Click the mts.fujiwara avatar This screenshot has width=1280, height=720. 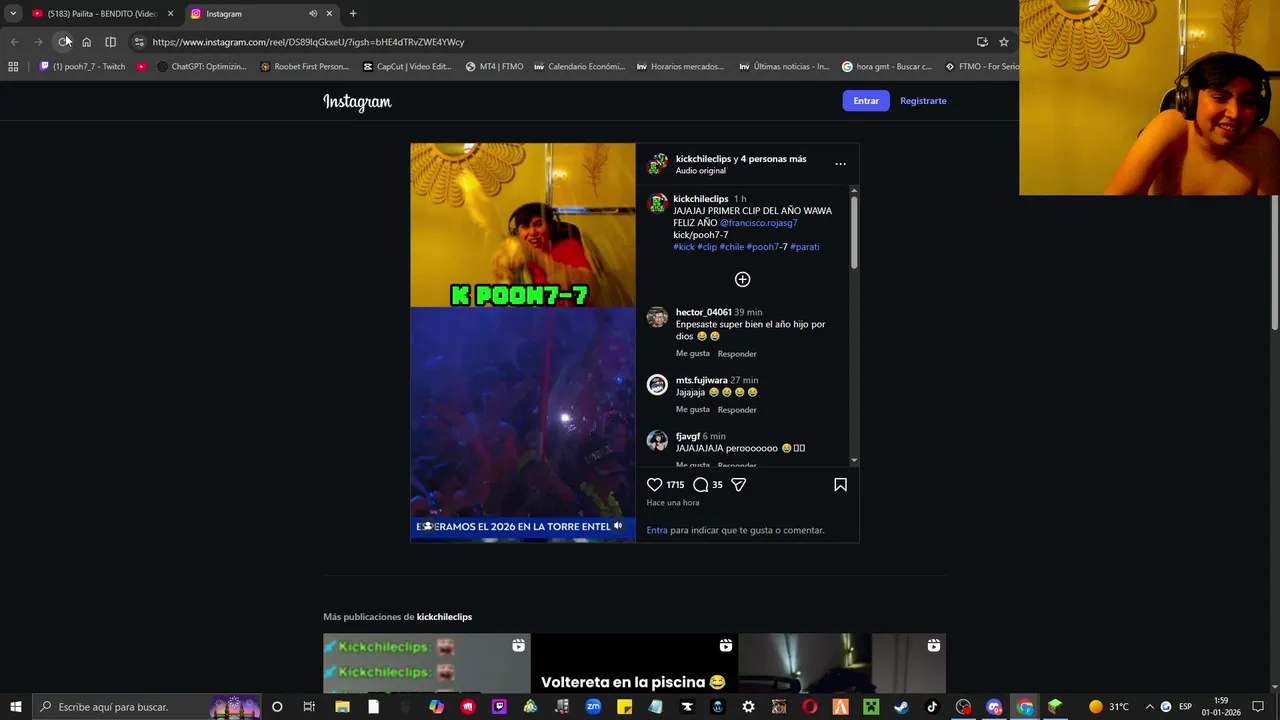pos(657,385)
